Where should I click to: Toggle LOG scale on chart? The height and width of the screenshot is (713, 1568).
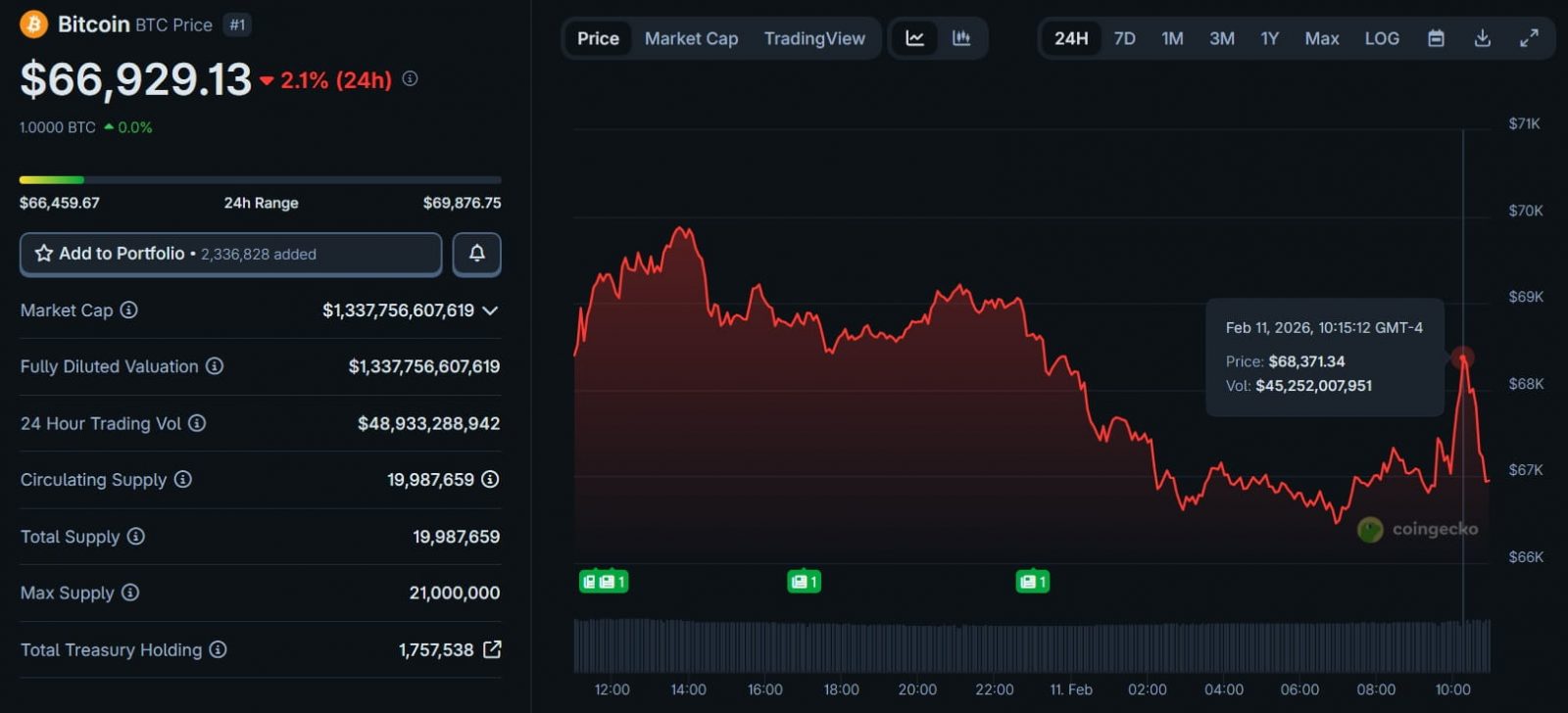pos(1382,38)
